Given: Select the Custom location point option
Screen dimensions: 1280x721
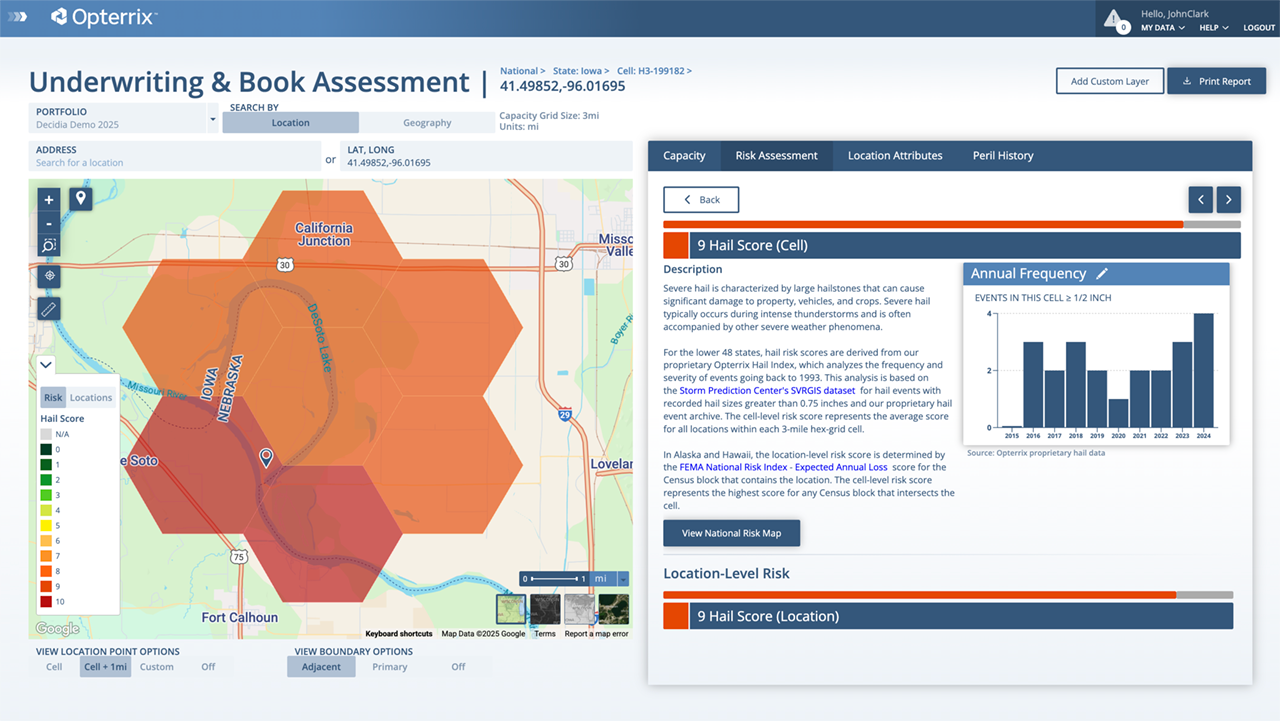Looking at the screenshot, I should pyautogui.click(x=157, y=666).
